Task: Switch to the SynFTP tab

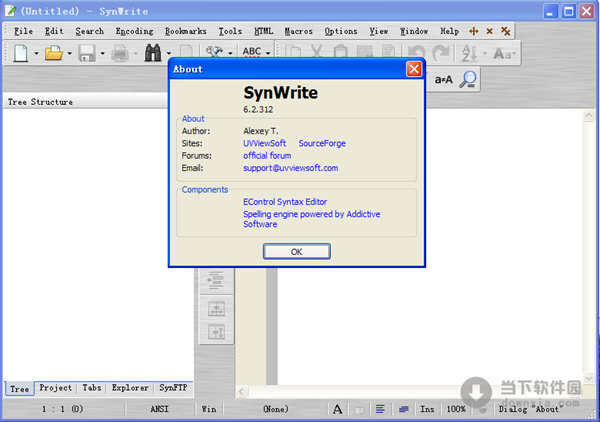Action: click(x=173, y=388)
